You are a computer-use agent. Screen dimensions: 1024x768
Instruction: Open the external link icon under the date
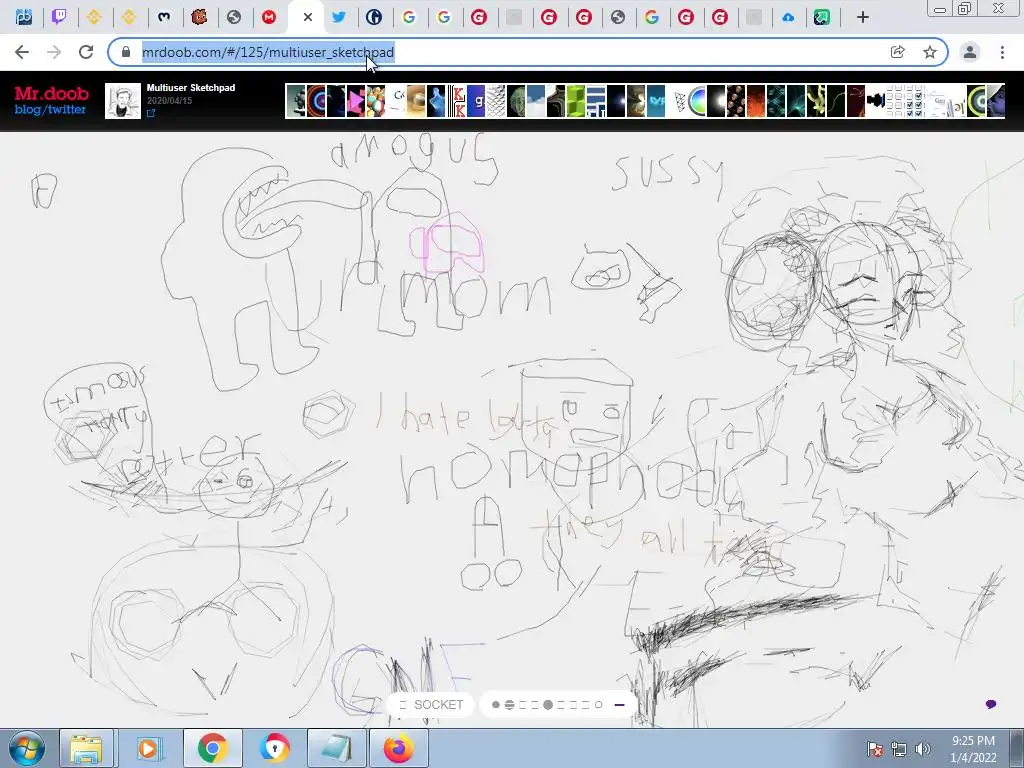coord(151,113)
